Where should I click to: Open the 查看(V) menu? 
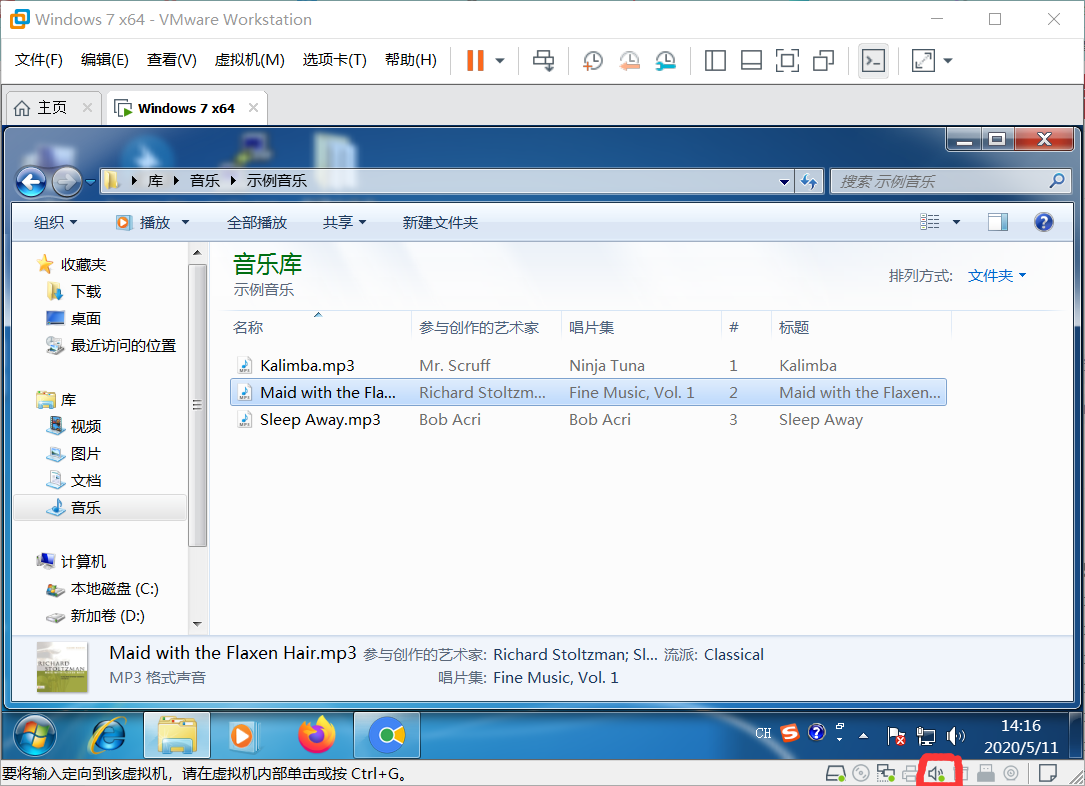pyautogui.click(x=172, y=60)
